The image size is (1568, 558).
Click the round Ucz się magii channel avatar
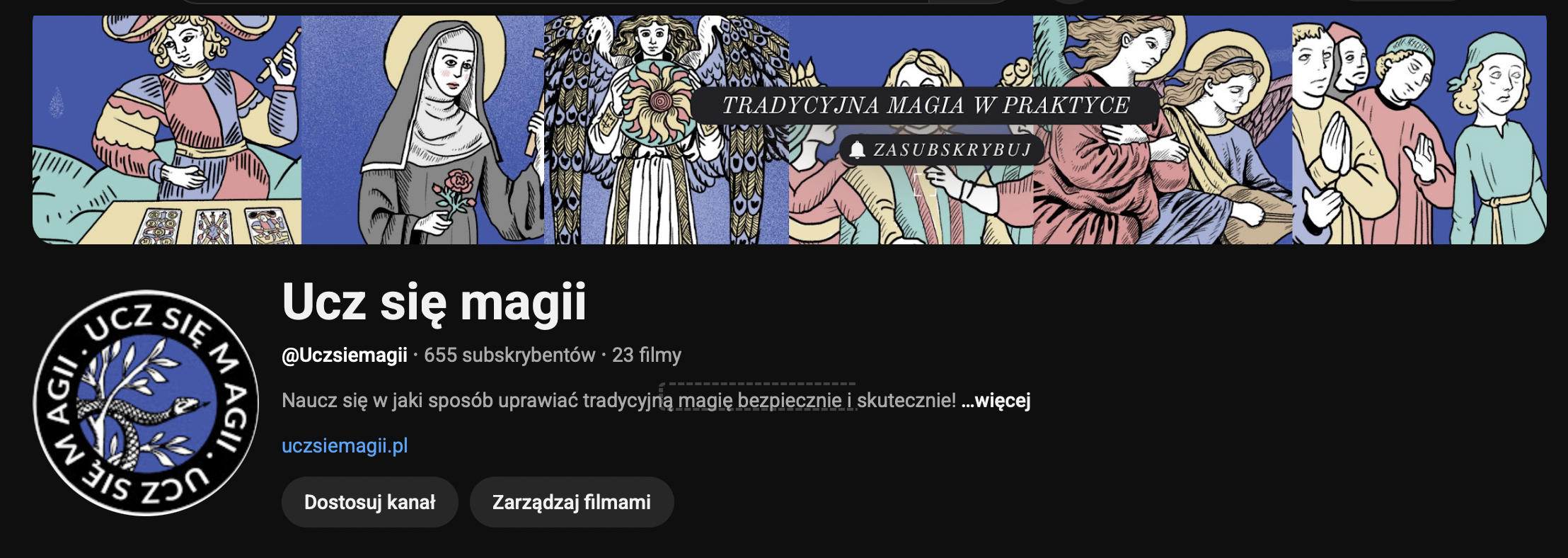(x=146, y=403)
